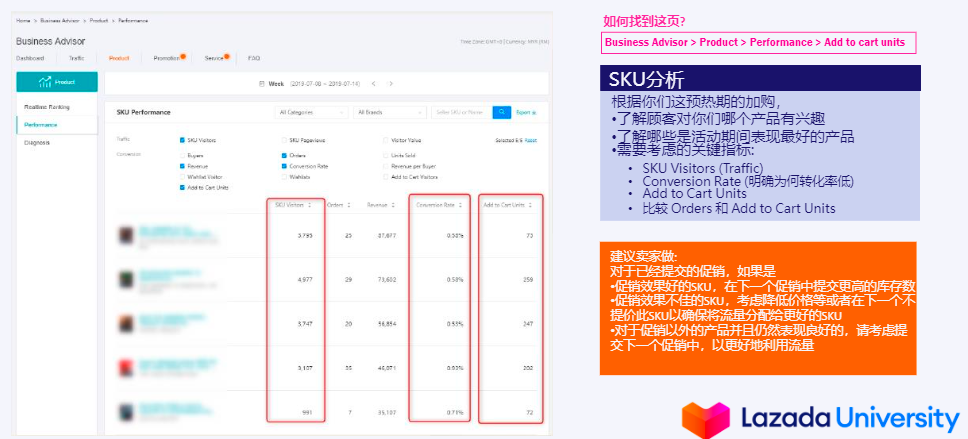
Task: Toggle SKU Visitors checkbox
Action: (182, 140)
